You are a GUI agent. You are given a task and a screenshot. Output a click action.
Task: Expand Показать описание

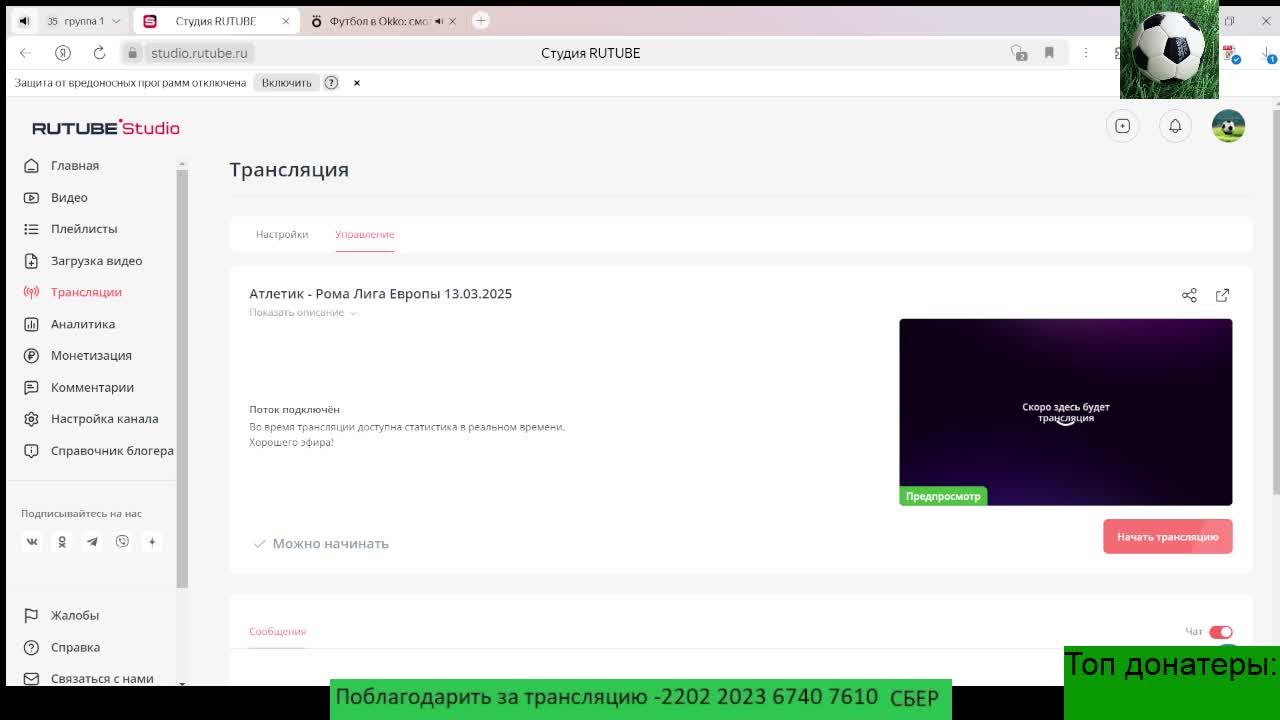[303, 313]
